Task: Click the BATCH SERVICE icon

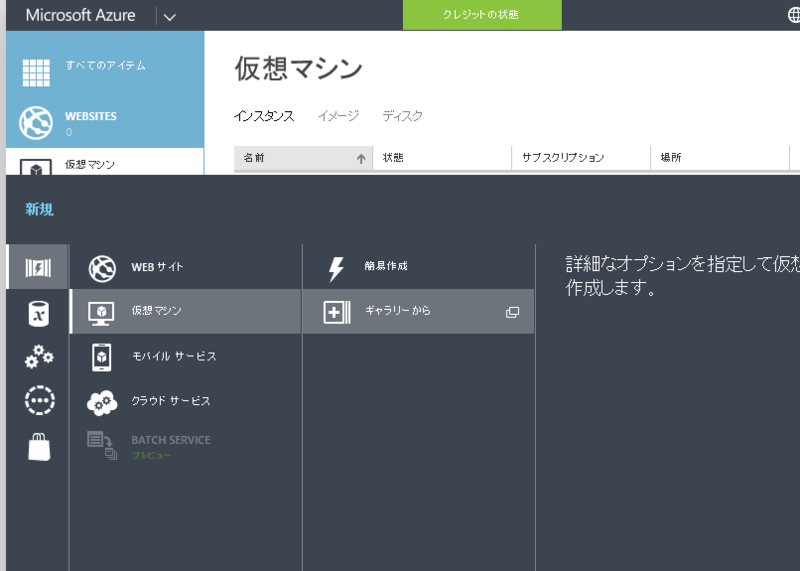Action: coord(102,445)
